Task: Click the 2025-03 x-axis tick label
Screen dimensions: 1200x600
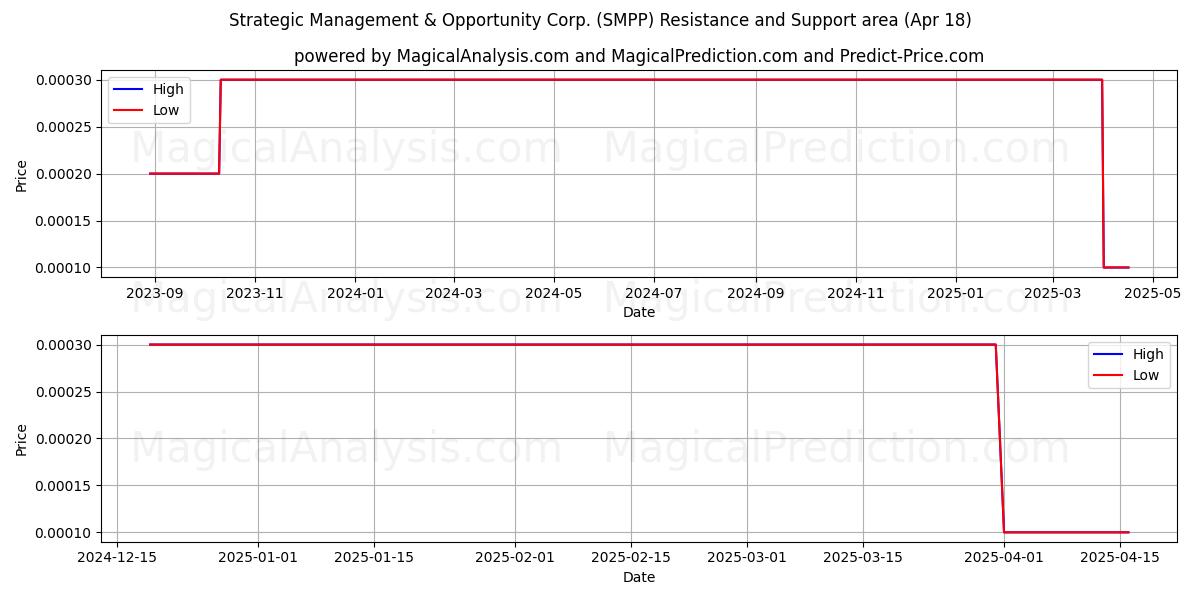Action: 1052,294
